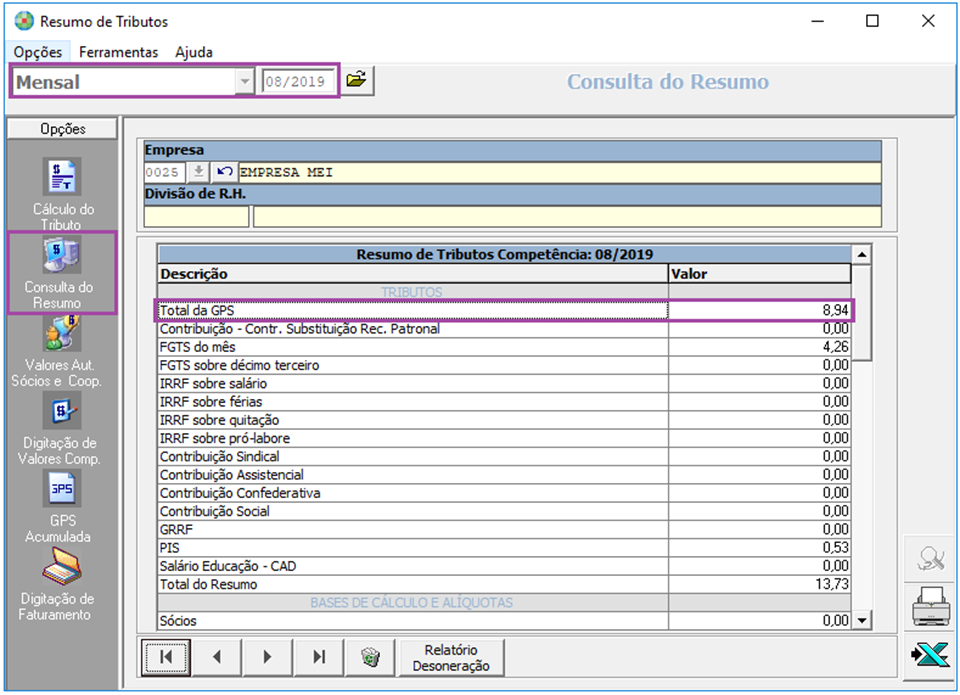Screen dimensions: 960x695
Task: Click the undo arrow next to company code
Action: coord(224,172)
